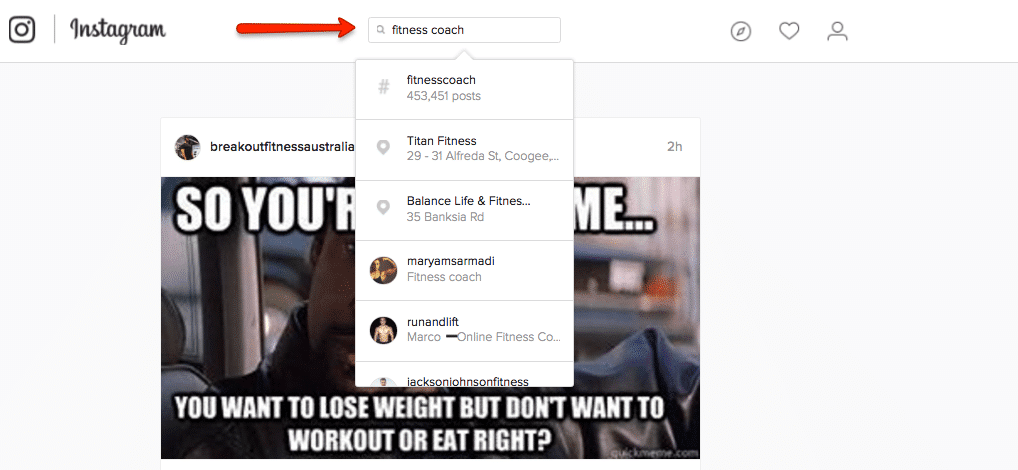Choose Balance Life & Fitness location result

pyautogui.click(x=464, y=210)
